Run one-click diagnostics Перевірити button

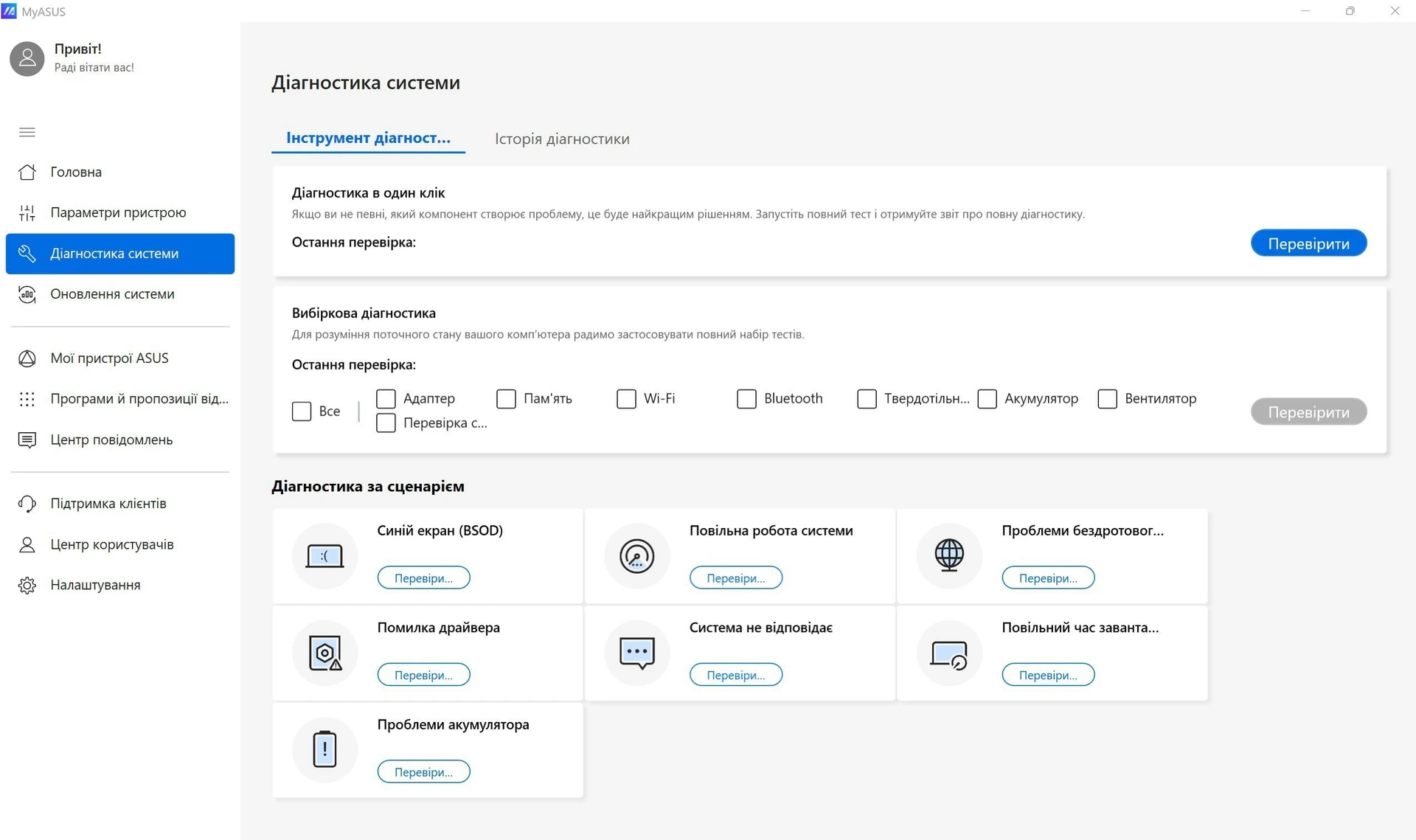point(1308,243)
